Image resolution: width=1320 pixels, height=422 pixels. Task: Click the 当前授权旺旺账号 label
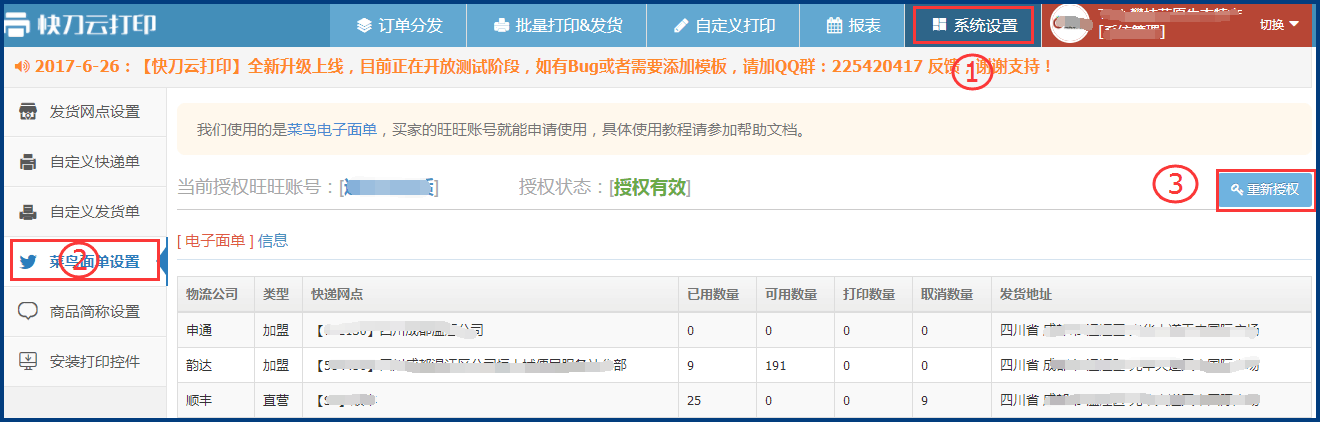pyautogui.click(x=258, y=187)
